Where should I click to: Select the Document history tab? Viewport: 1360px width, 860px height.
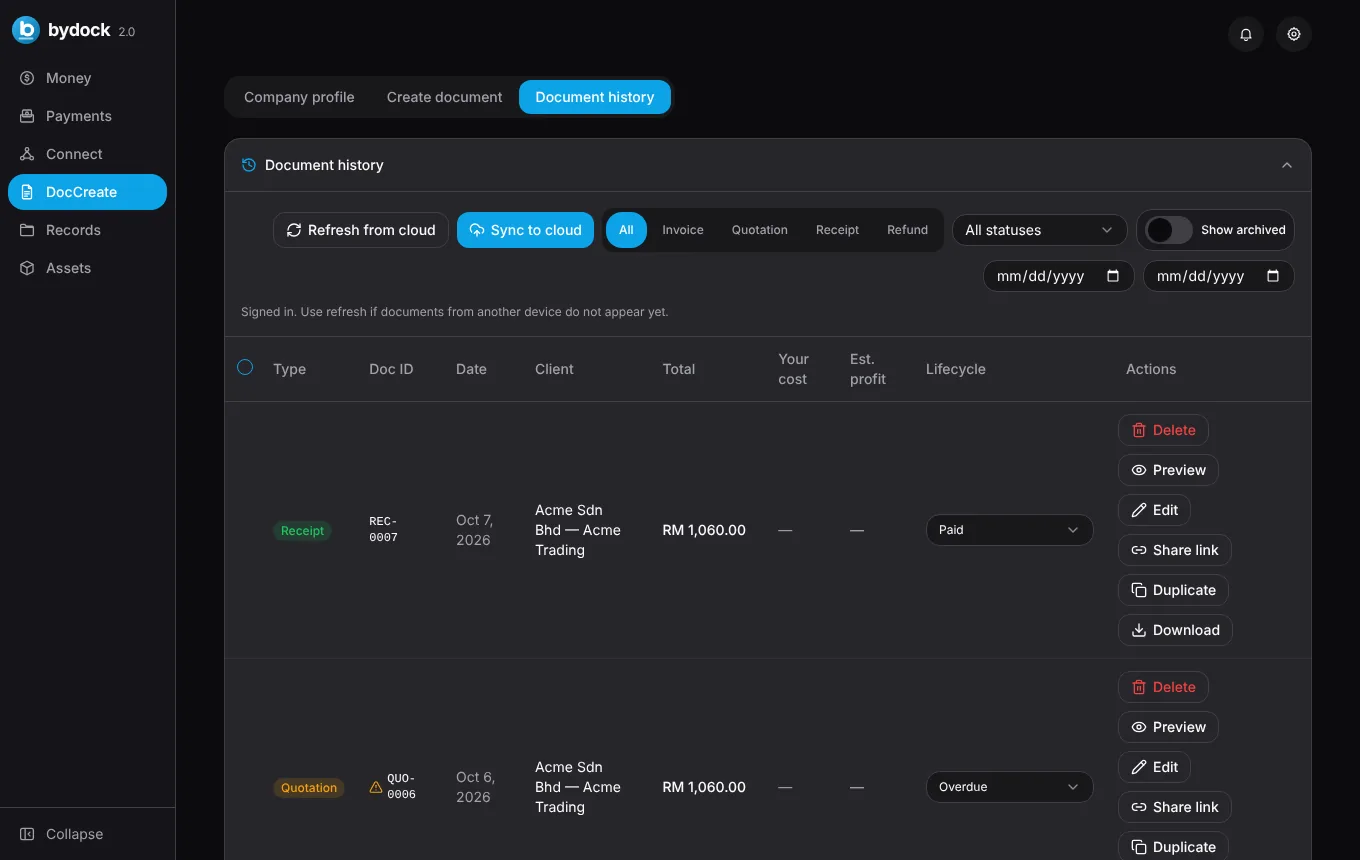pos(595,97)
